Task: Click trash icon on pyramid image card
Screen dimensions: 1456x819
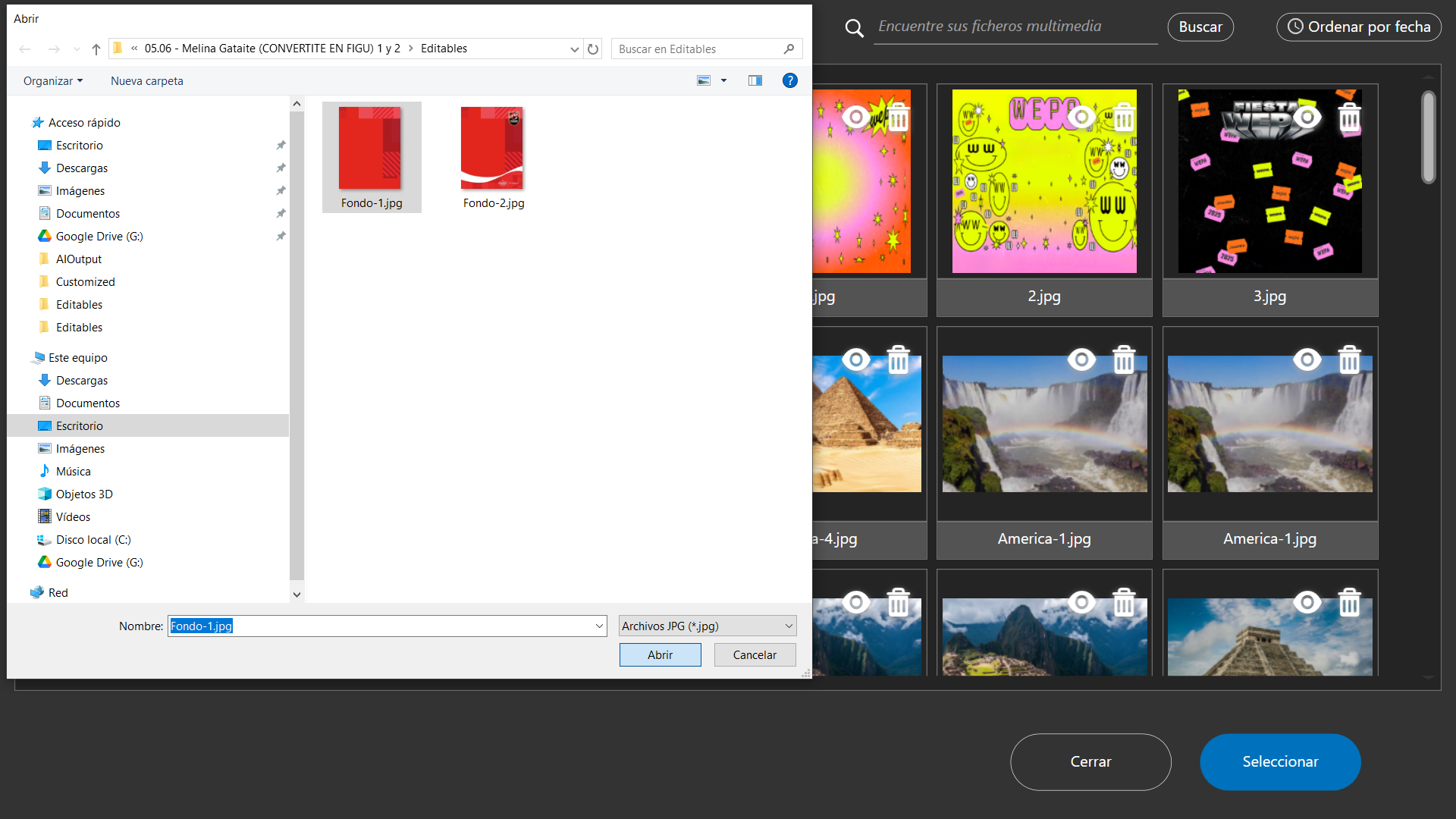Action: 898,359
